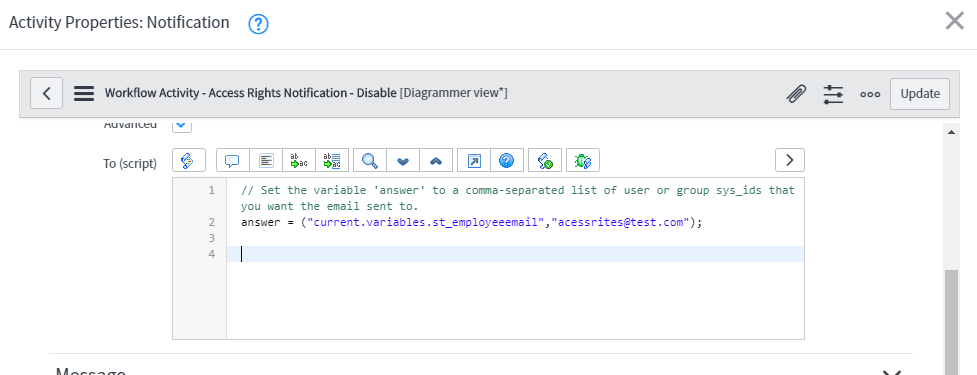The height and width of the screenshot is (375, 977).
Task: Open personalize form sliders icon
Action: click(x=833, y=94)
